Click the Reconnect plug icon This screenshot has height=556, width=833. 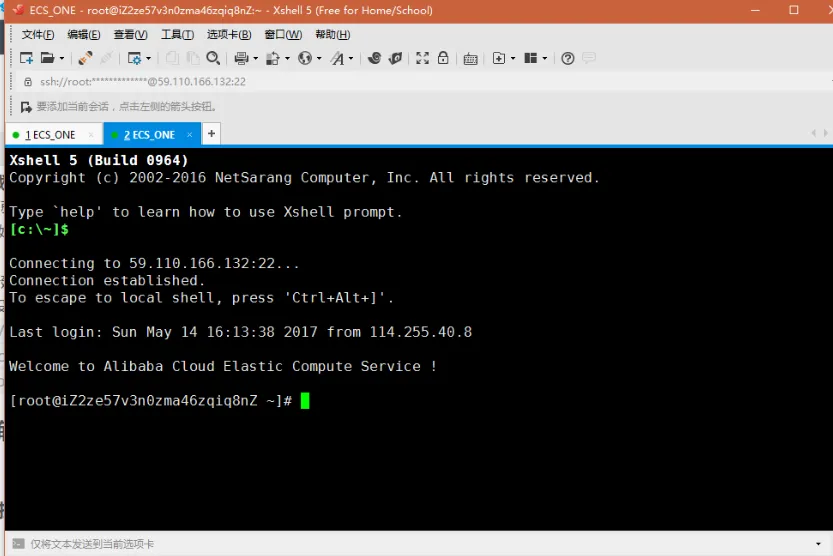coord(86,58)
